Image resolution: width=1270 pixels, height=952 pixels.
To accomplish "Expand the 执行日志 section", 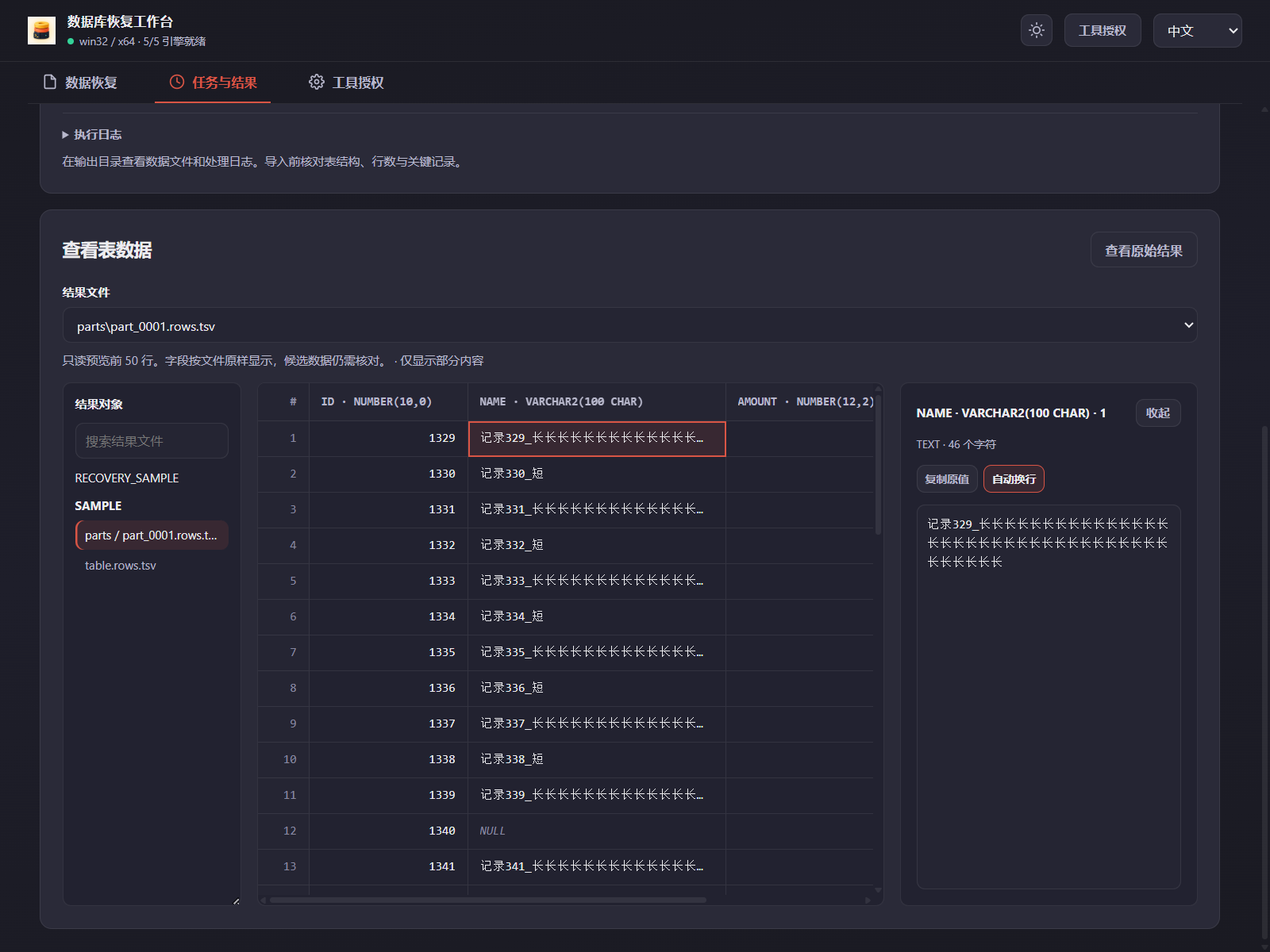I will 92,134.
